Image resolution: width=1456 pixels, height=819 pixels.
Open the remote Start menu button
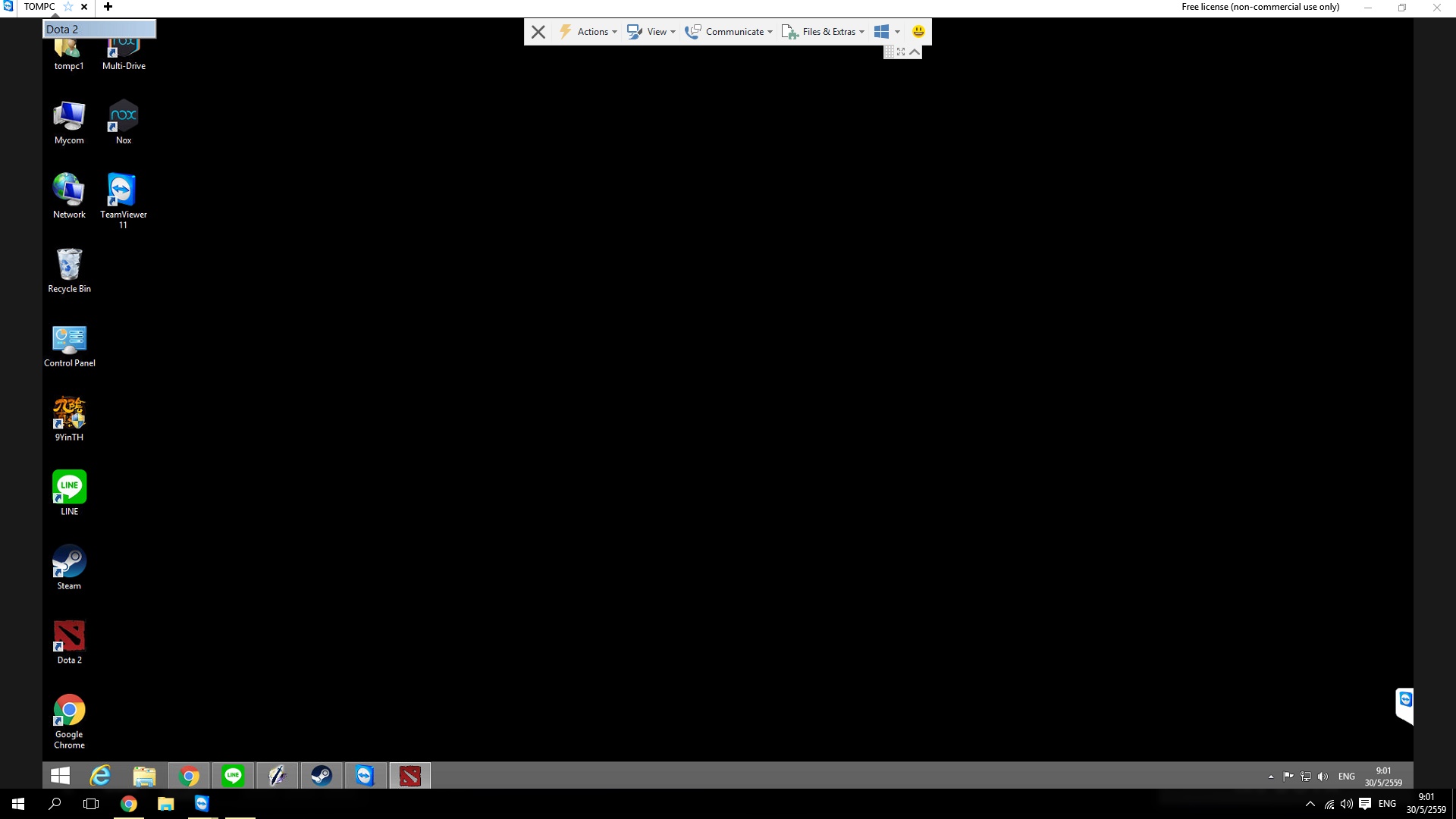[x=60, y=776]
